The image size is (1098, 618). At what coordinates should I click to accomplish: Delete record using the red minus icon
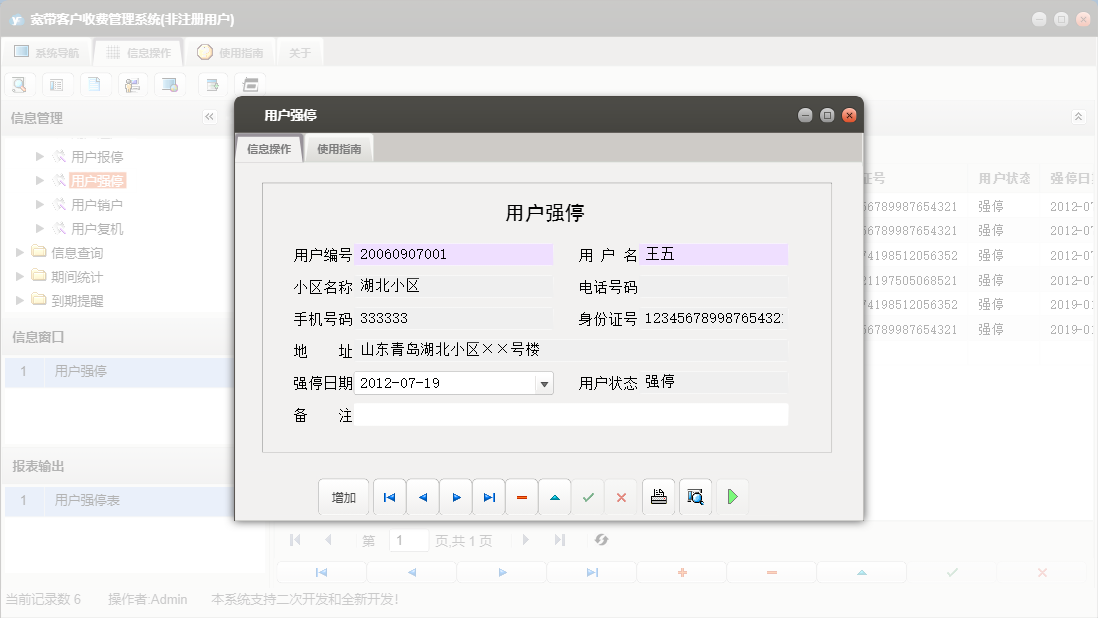tap(521, 497)
